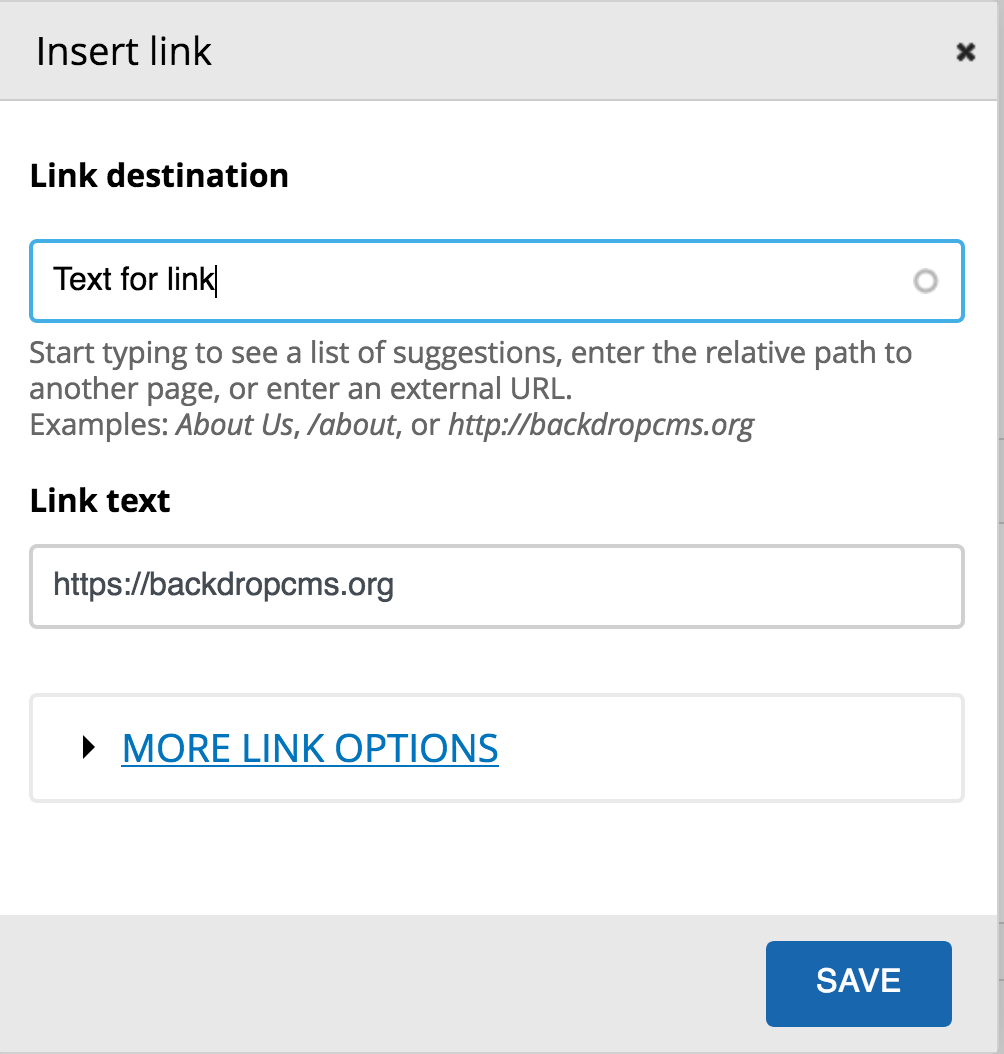Screen dimensions: 1004x1054
Task: Click the autocomplete status circle in the destination field
Action: click(x=925, y=281)
